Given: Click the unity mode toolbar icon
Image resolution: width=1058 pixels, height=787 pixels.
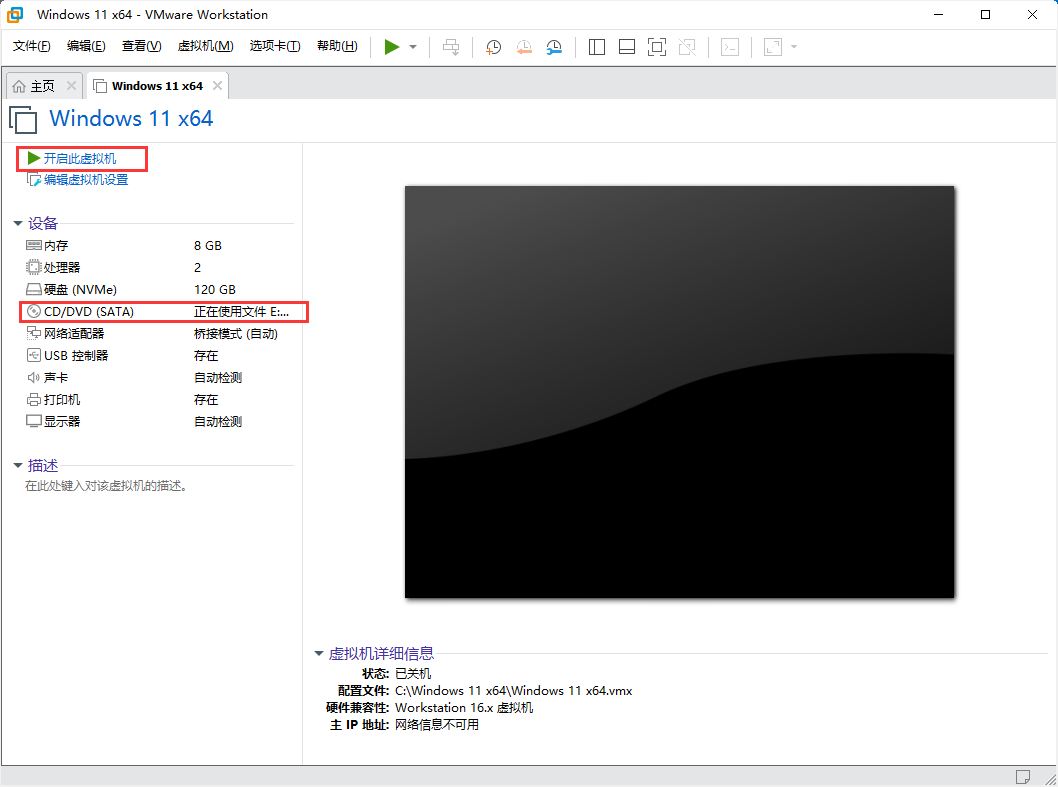Looking at the screenshot, I should (687, 47).
